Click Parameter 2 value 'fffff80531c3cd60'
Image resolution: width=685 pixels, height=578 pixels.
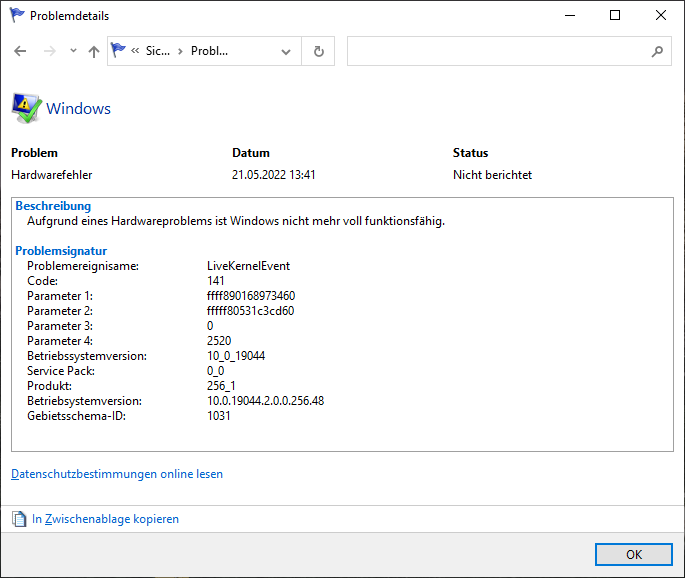251,311
